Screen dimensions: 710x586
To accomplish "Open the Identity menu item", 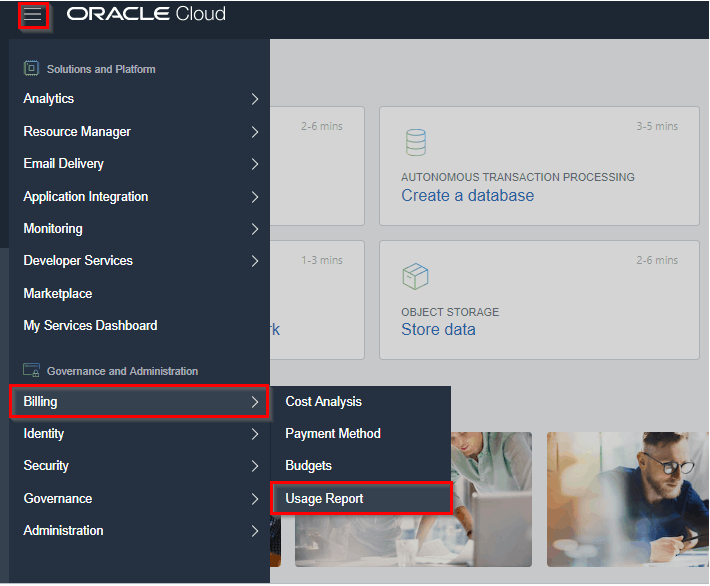I will [x=139, y=434].
